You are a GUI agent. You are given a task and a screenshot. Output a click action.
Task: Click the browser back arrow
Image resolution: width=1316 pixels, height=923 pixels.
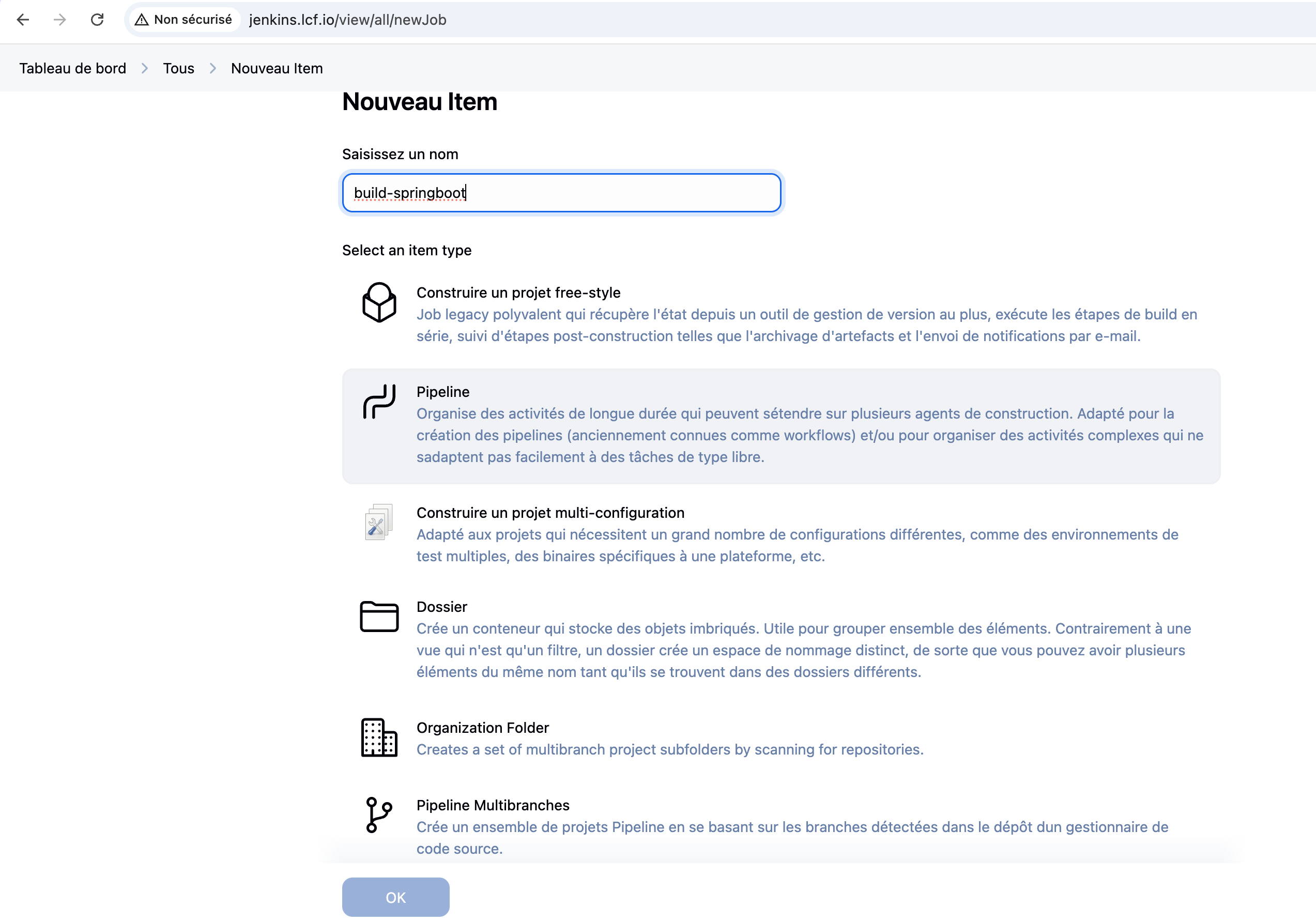click(23, 20)
